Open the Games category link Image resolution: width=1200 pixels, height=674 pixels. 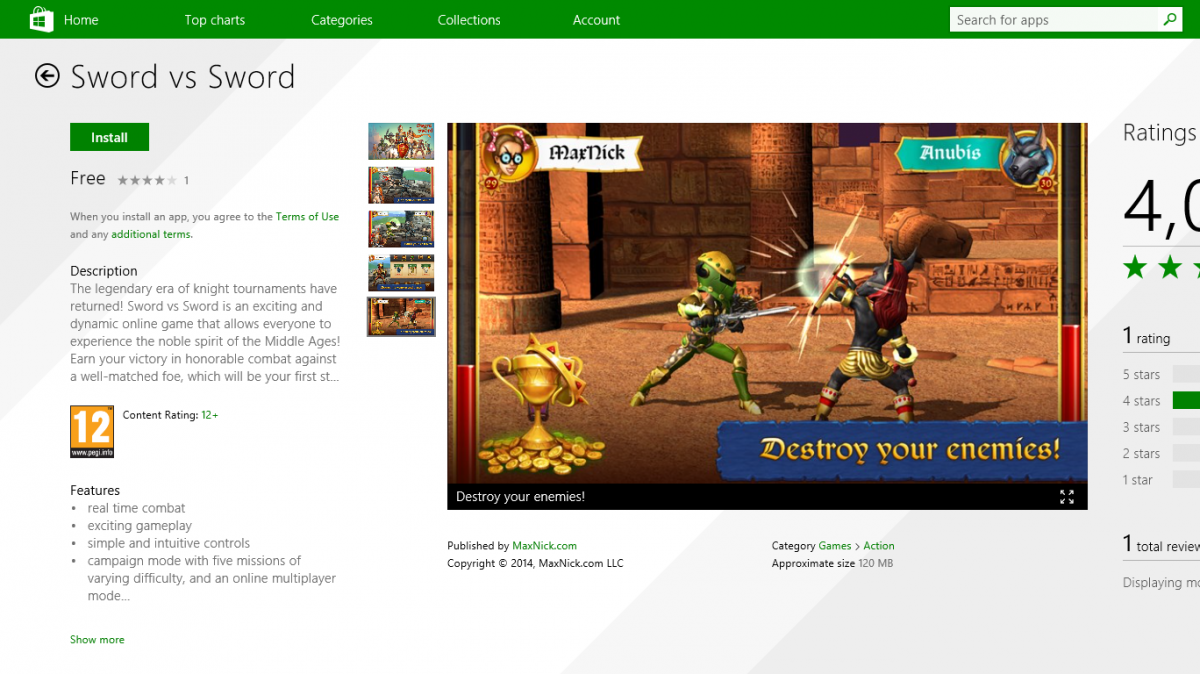pyautogui.click(x=834, y=546)
